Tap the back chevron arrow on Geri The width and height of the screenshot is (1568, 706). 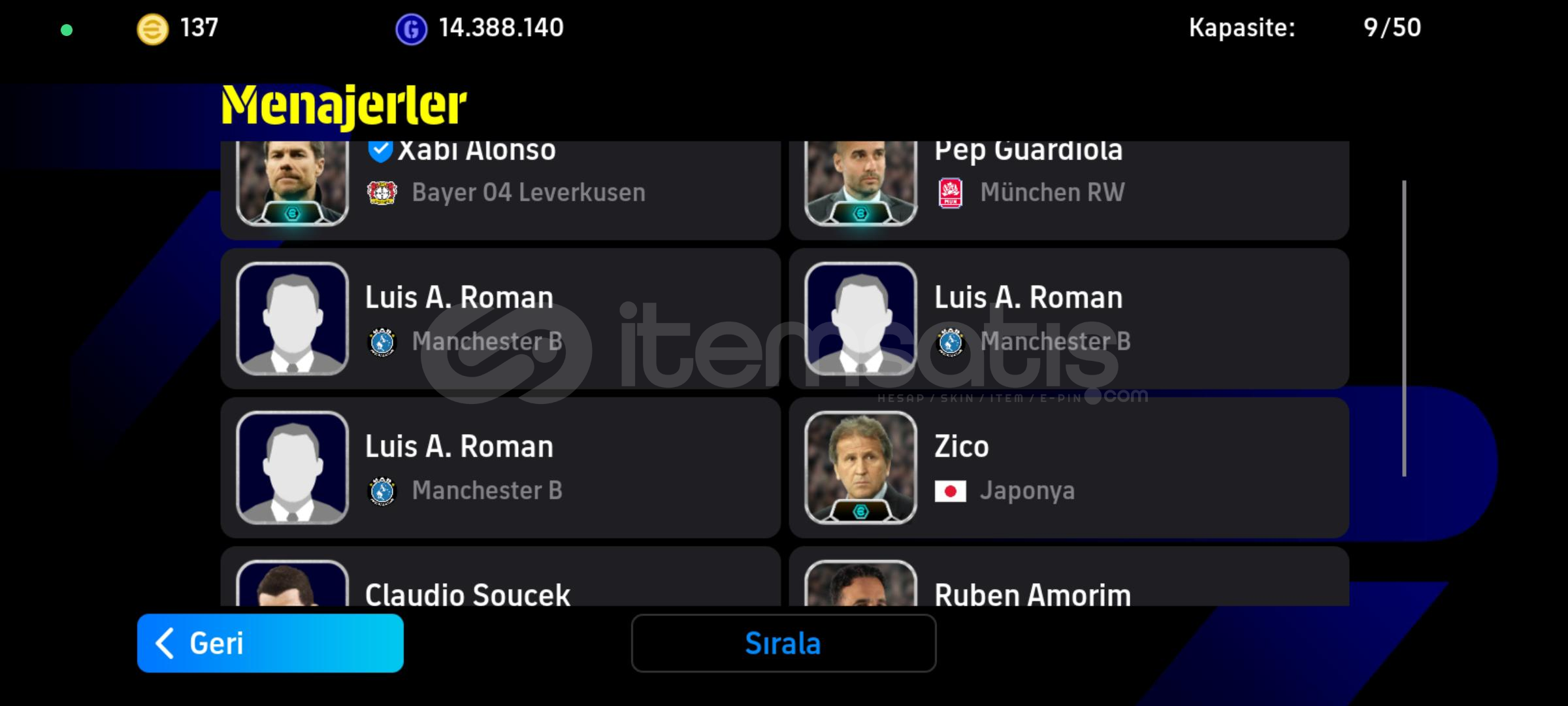(165, 643)
